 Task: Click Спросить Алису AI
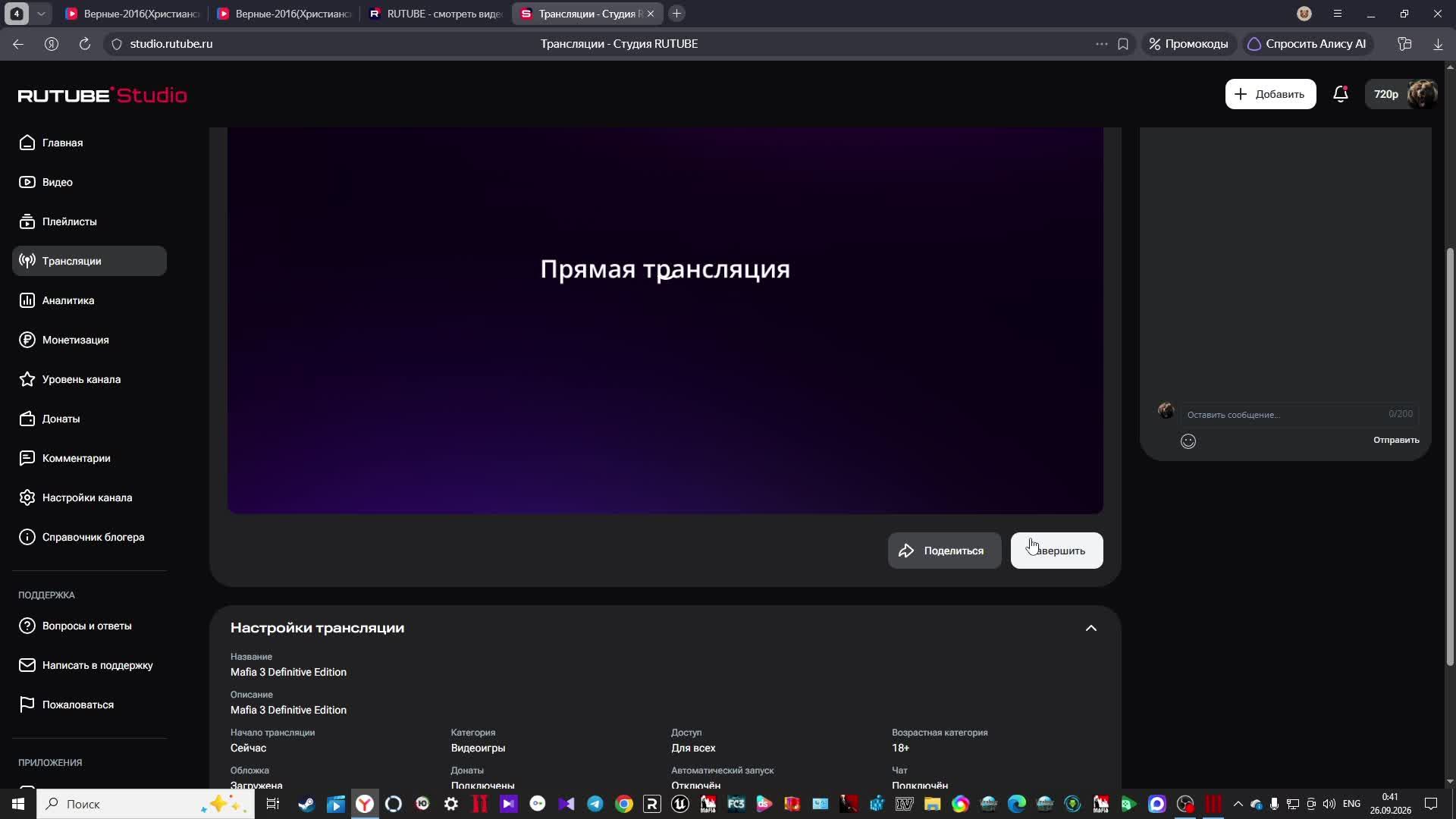1307,44
